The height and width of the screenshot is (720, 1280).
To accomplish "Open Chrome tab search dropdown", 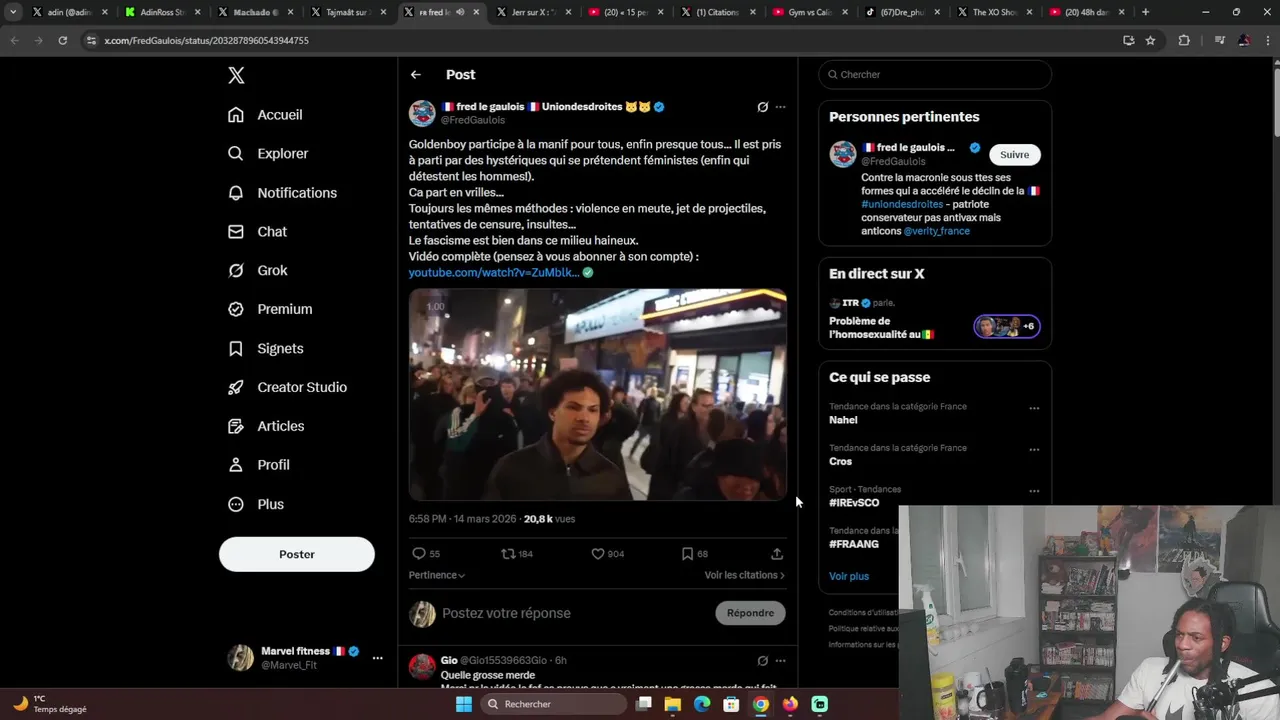I will 13,12.
